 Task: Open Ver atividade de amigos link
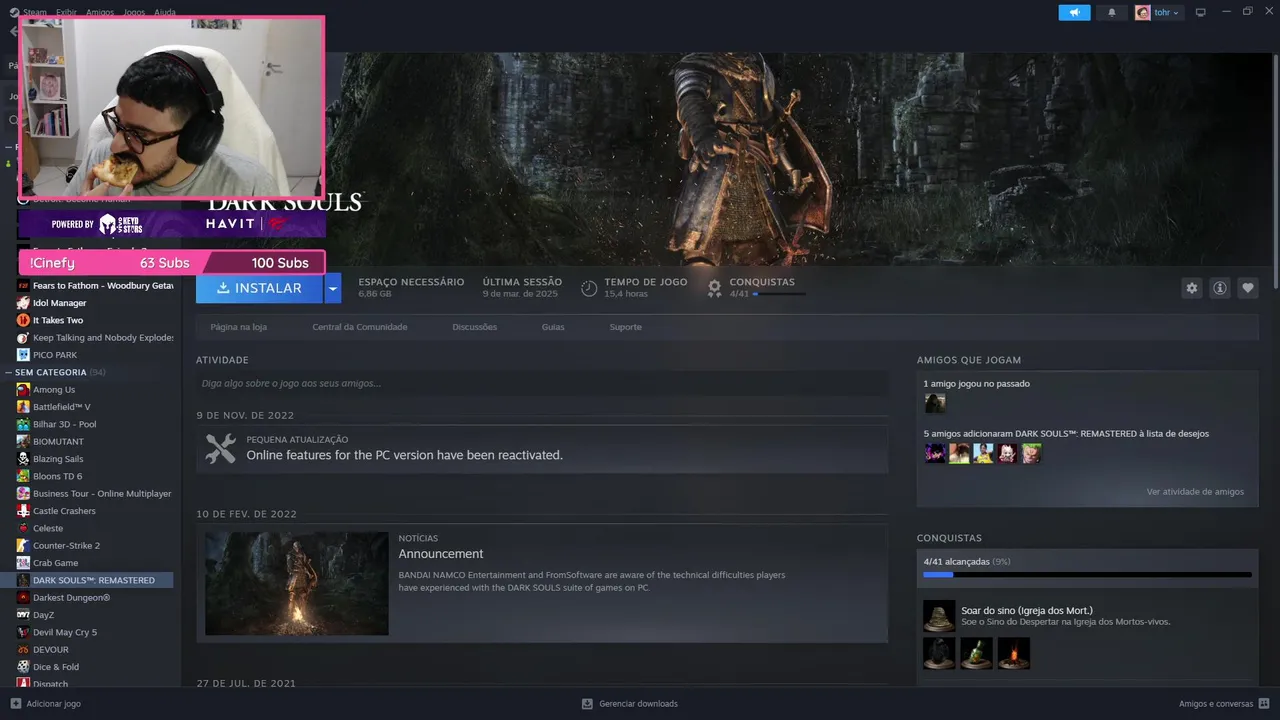click(1195, 492)
